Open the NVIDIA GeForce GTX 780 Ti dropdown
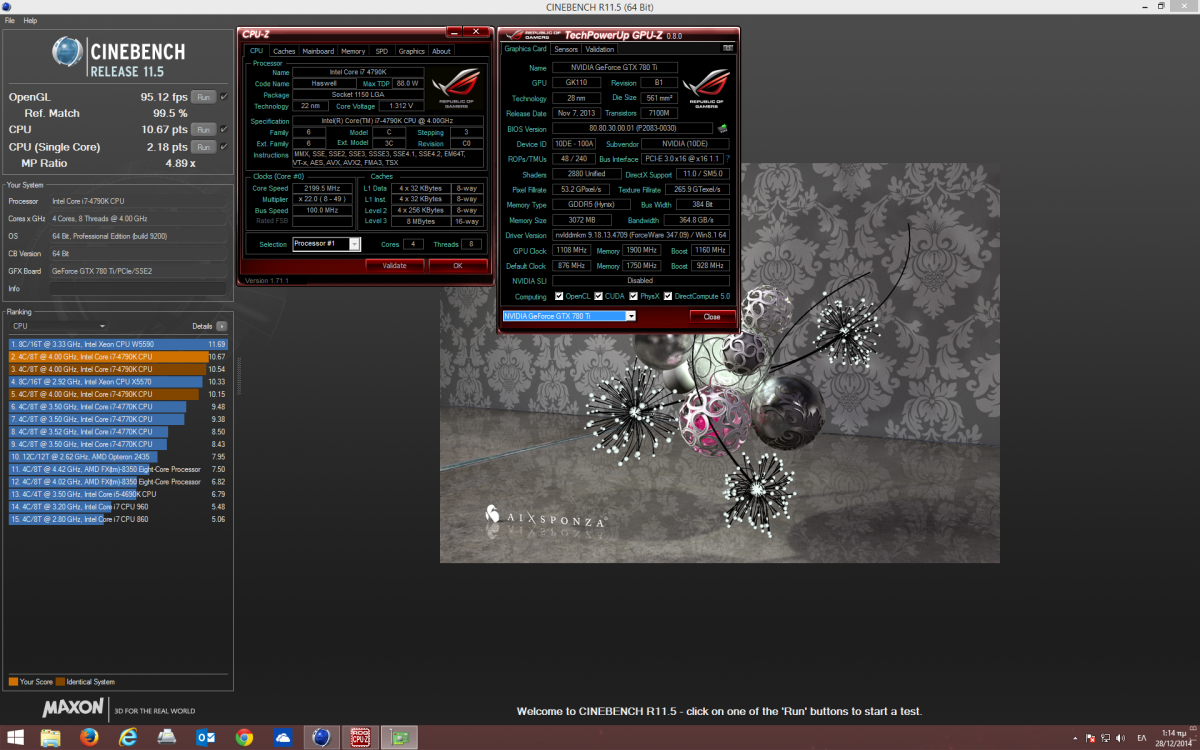1200x750 pixels. [x=569, y=316]
